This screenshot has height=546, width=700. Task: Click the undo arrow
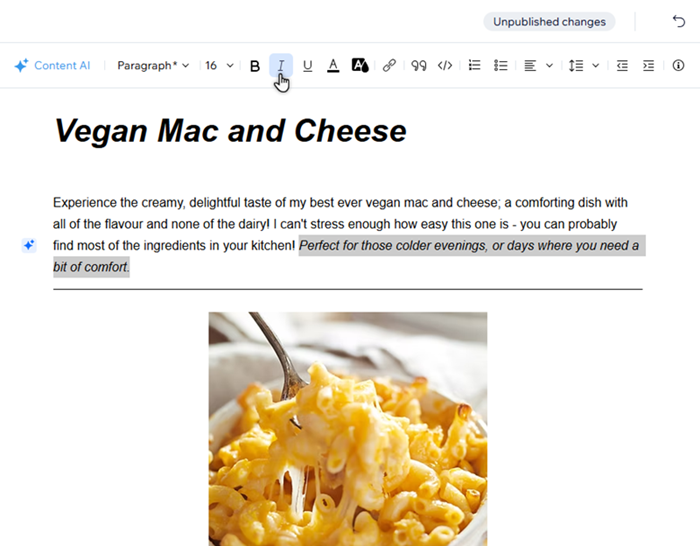coord(679,21)
